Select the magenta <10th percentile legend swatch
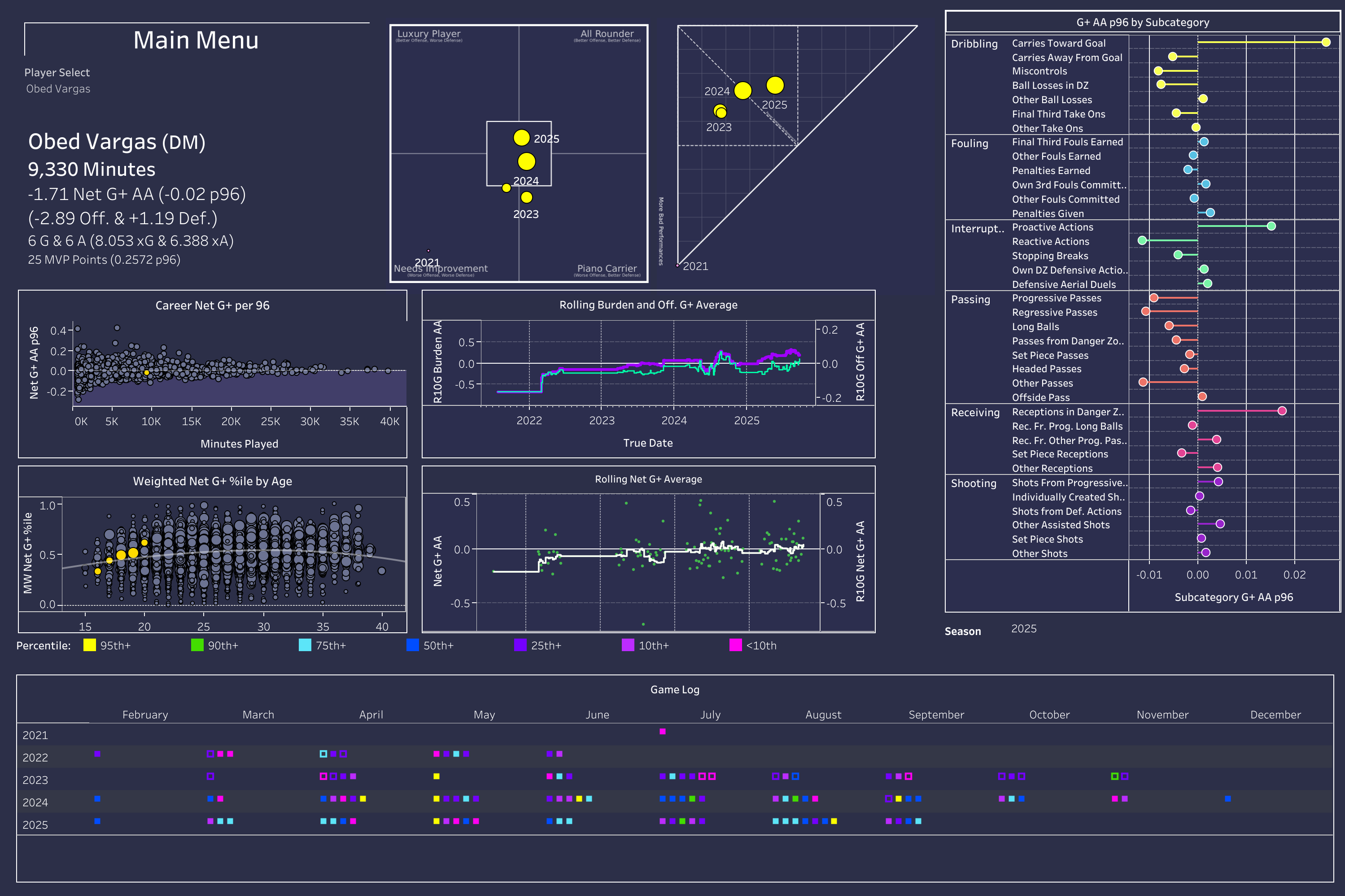Screen dimensions: 1345x896 tap(736, 645)
